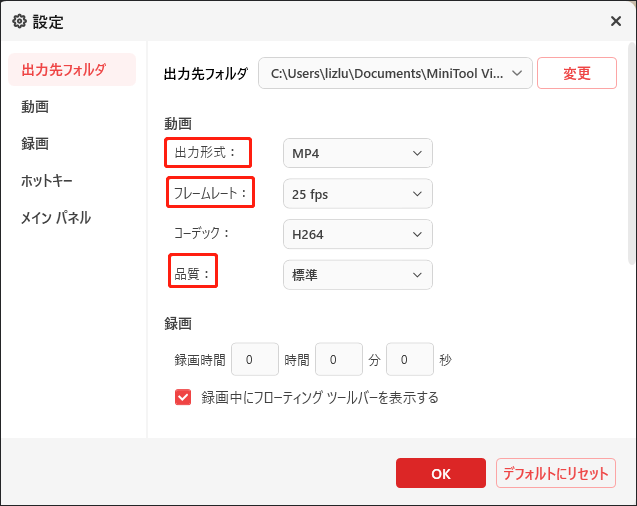
Task: Open the 動画 section in the sidebar
Action: click(35, 107)
